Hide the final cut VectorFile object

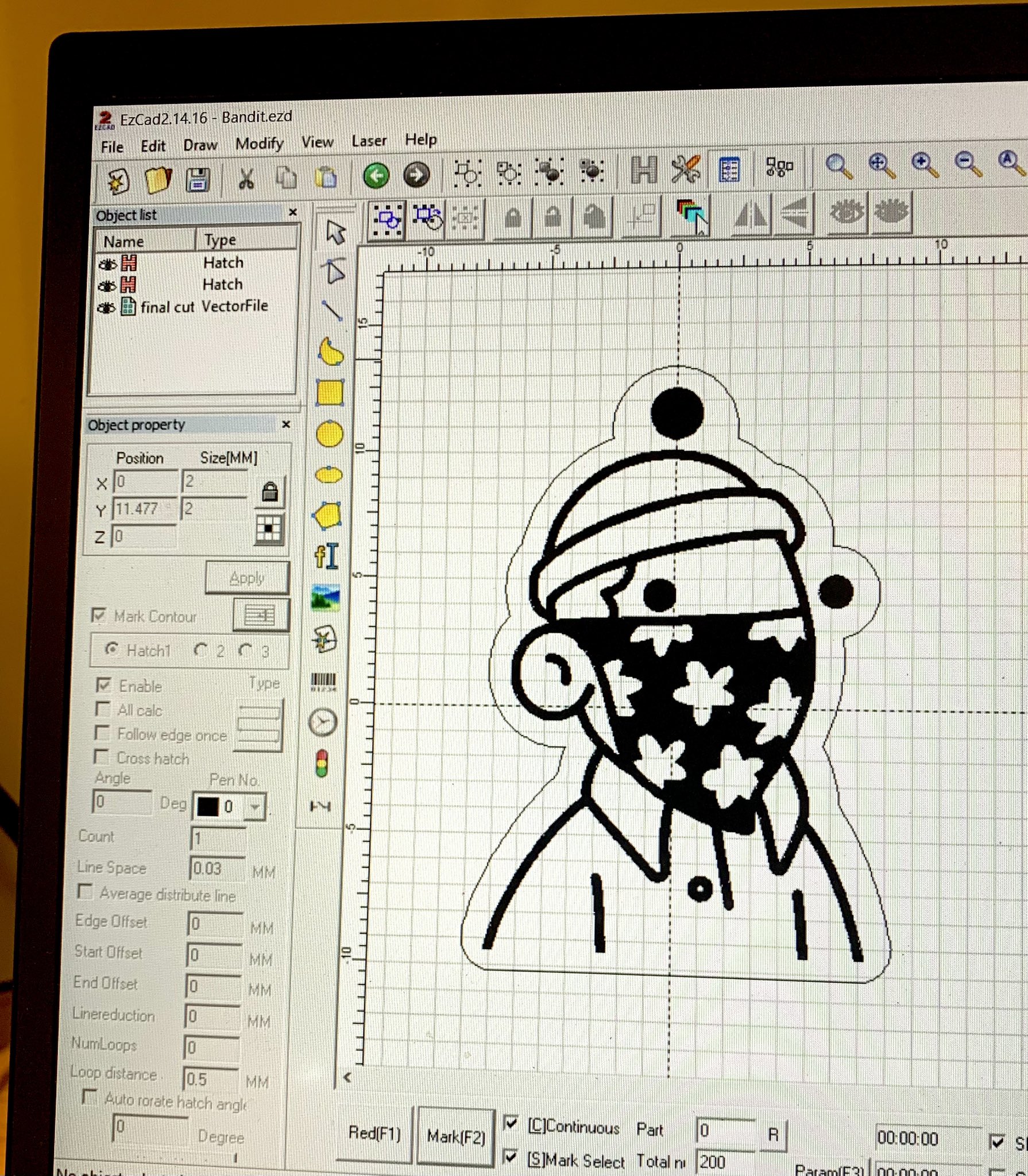pyautogui.click(x=106, y=308)
